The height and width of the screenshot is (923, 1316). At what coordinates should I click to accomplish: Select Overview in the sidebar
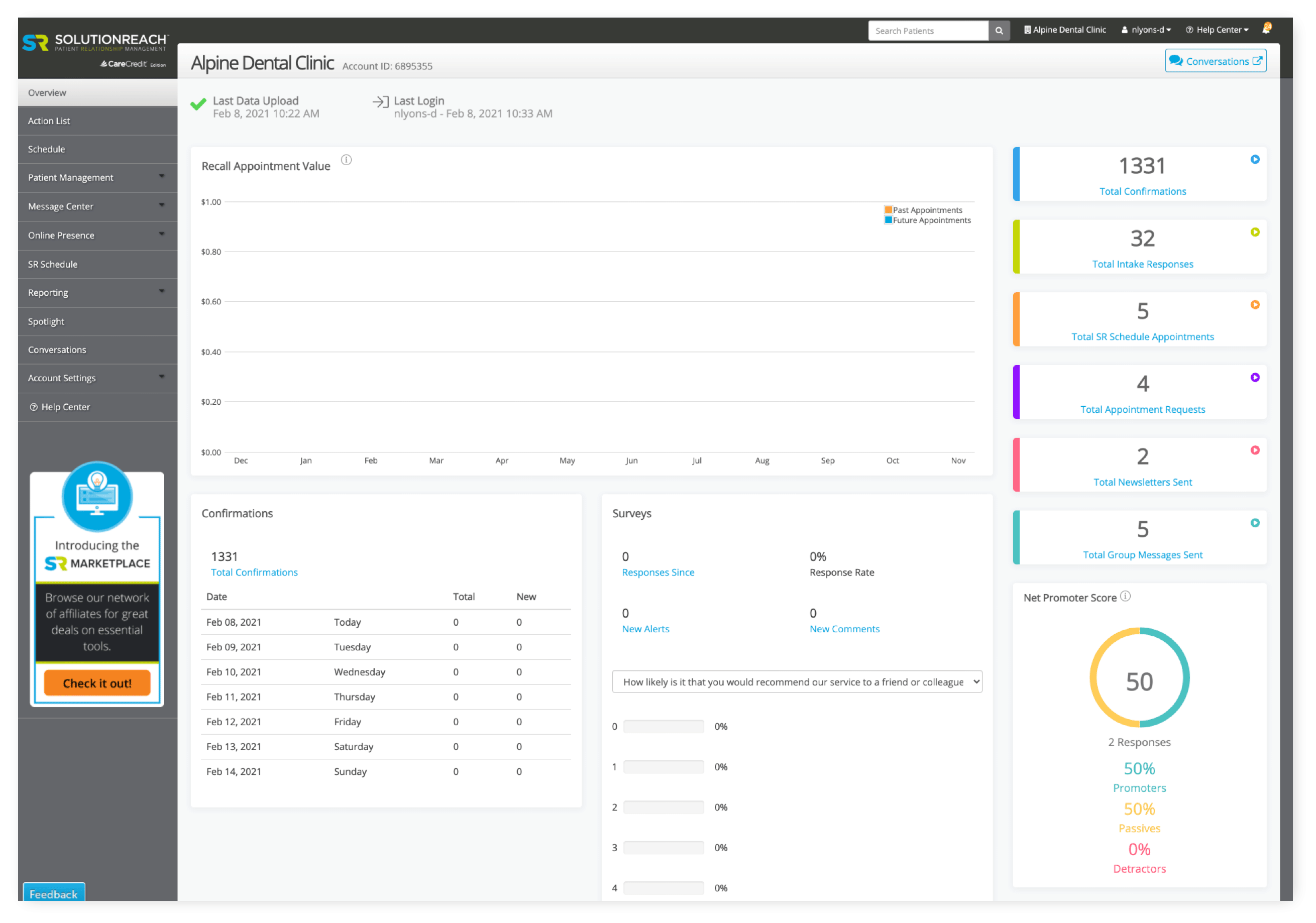(x=97, y=93)
